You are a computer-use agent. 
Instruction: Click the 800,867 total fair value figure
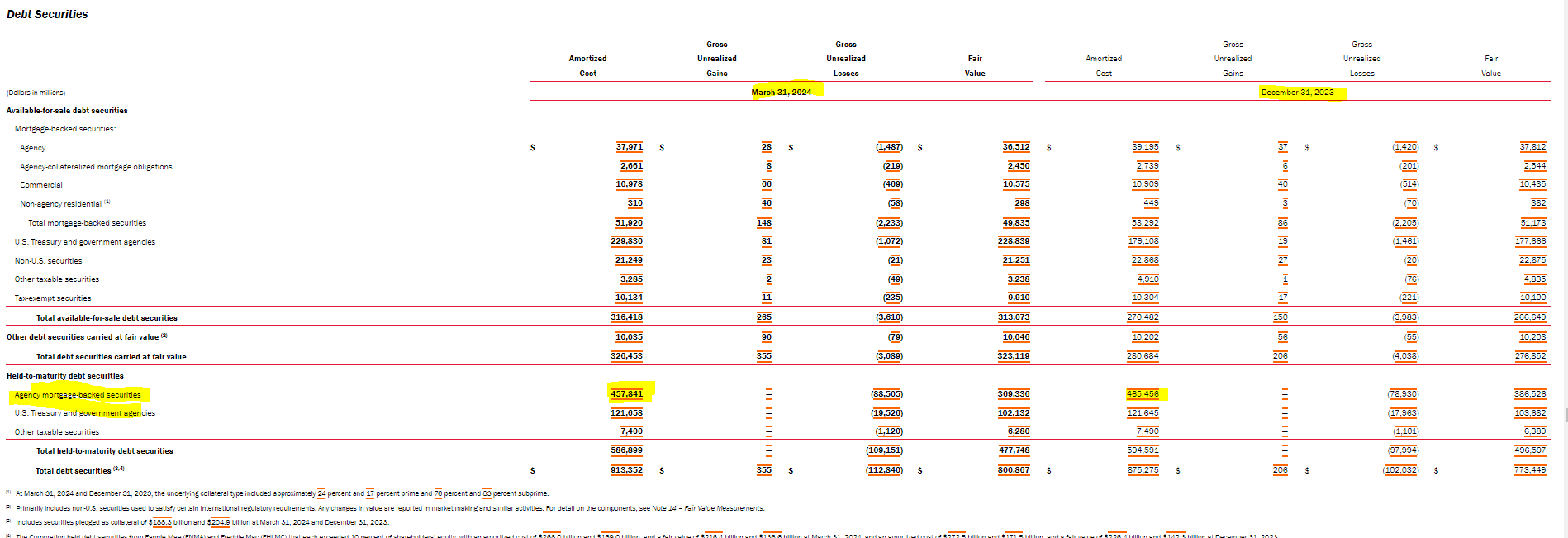1014,470
